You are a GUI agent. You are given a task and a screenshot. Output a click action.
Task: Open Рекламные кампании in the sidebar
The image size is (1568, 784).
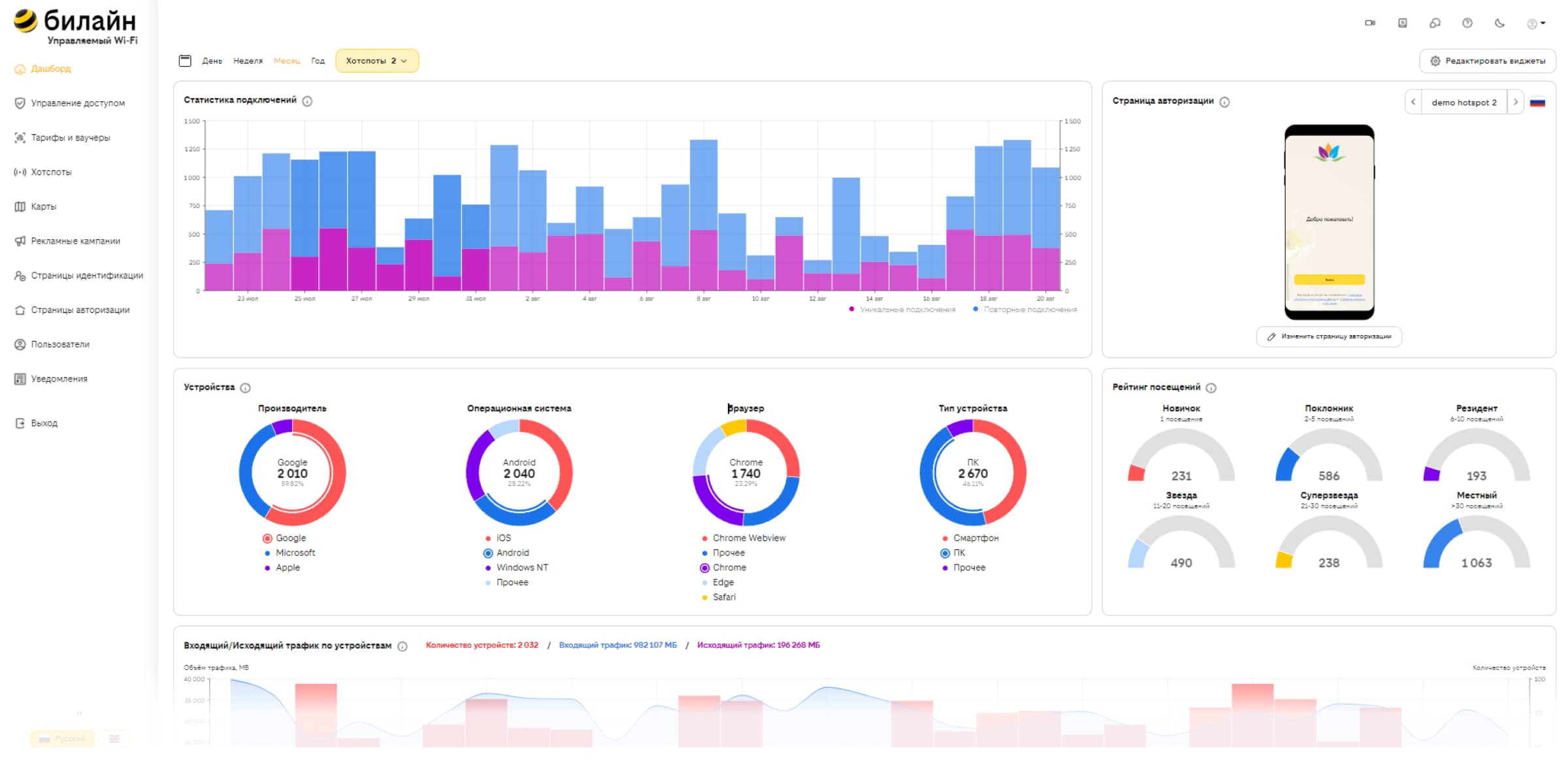coord(67,241)
